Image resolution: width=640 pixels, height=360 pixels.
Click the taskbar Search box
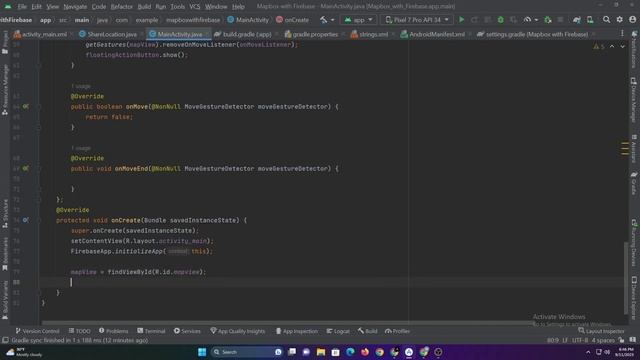(247, 352)
